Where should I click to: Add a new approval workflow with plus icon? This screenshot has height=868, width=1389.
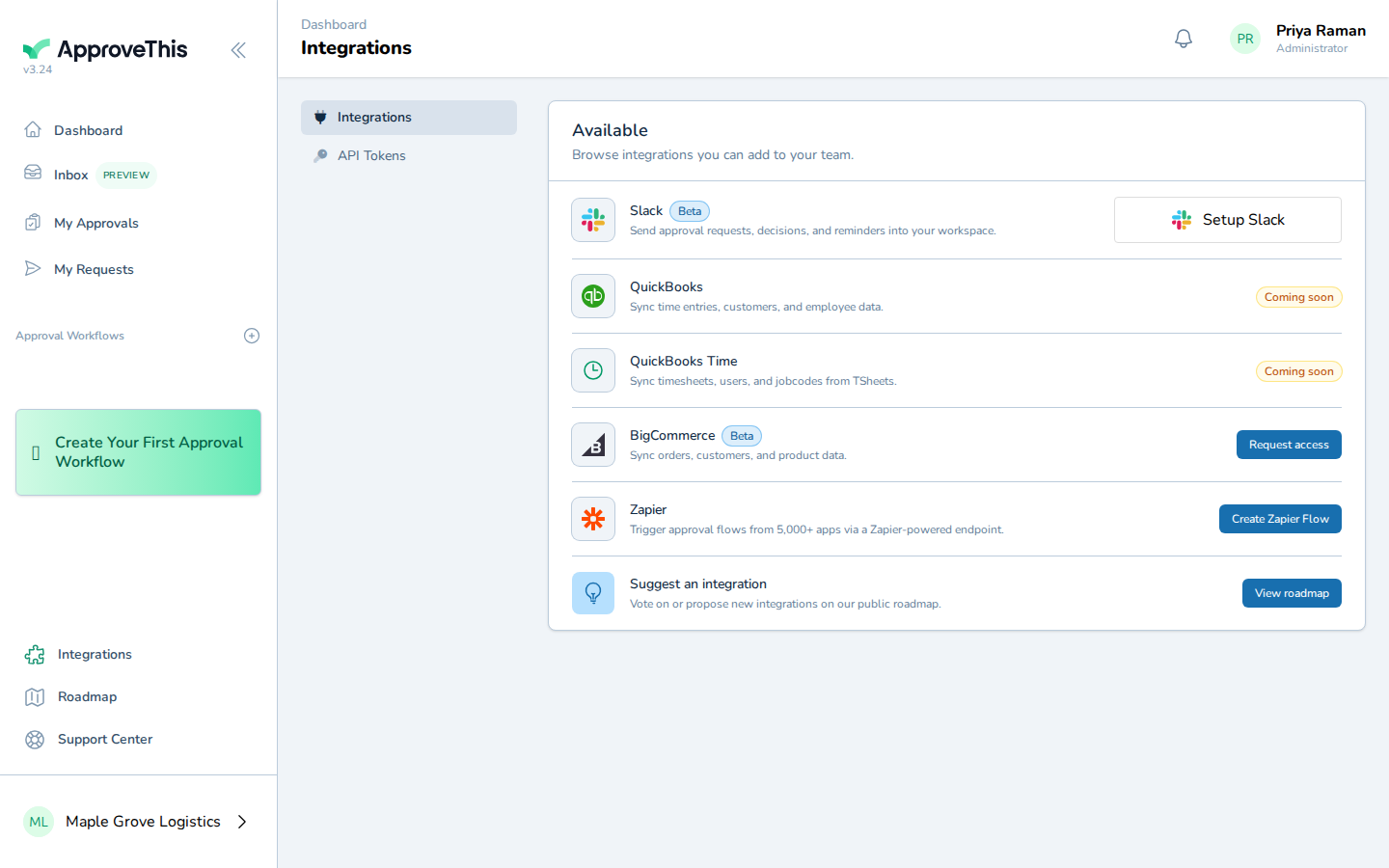(252, 336)
